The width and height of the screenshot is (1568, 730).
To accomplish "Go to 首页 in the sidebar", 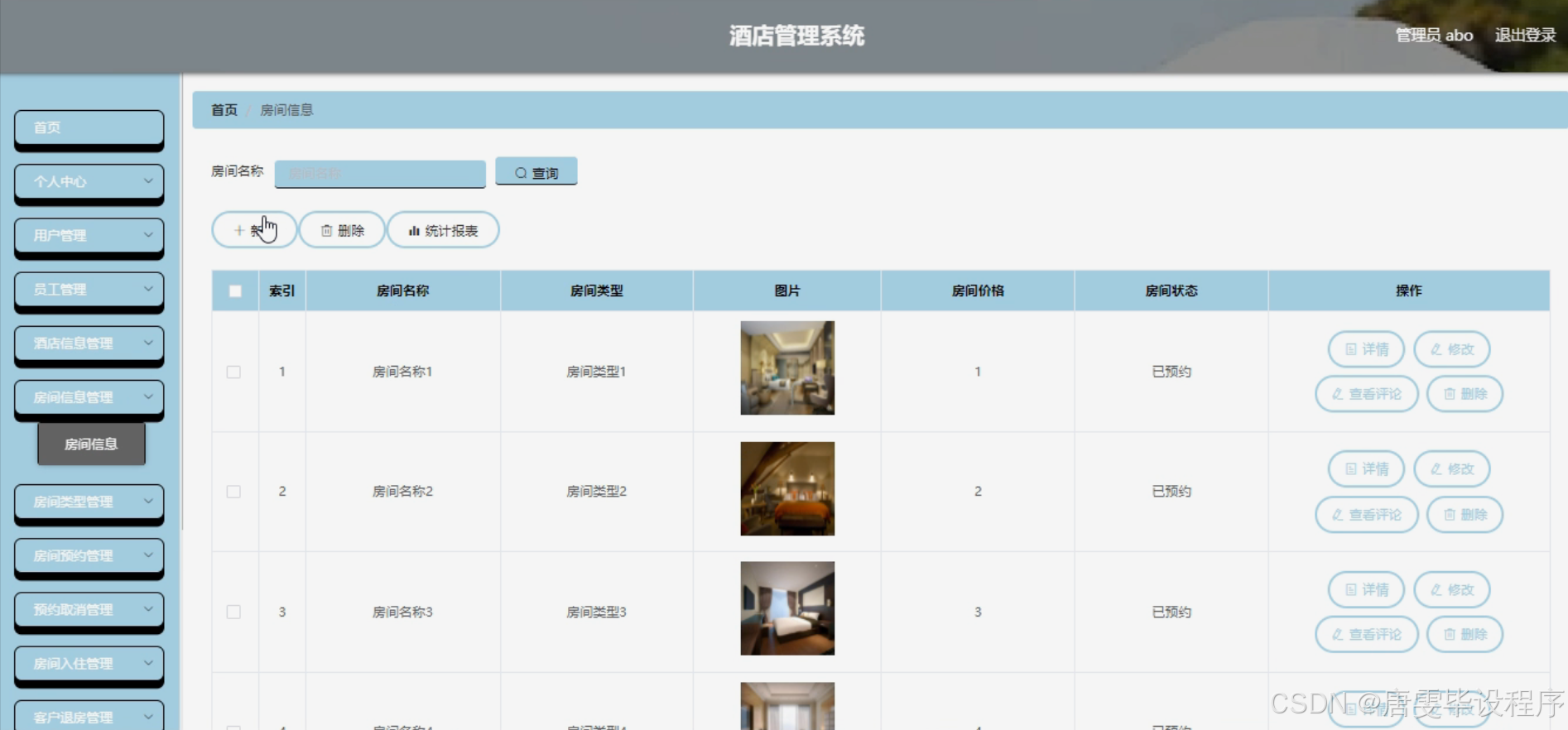I will pos(89,127).
